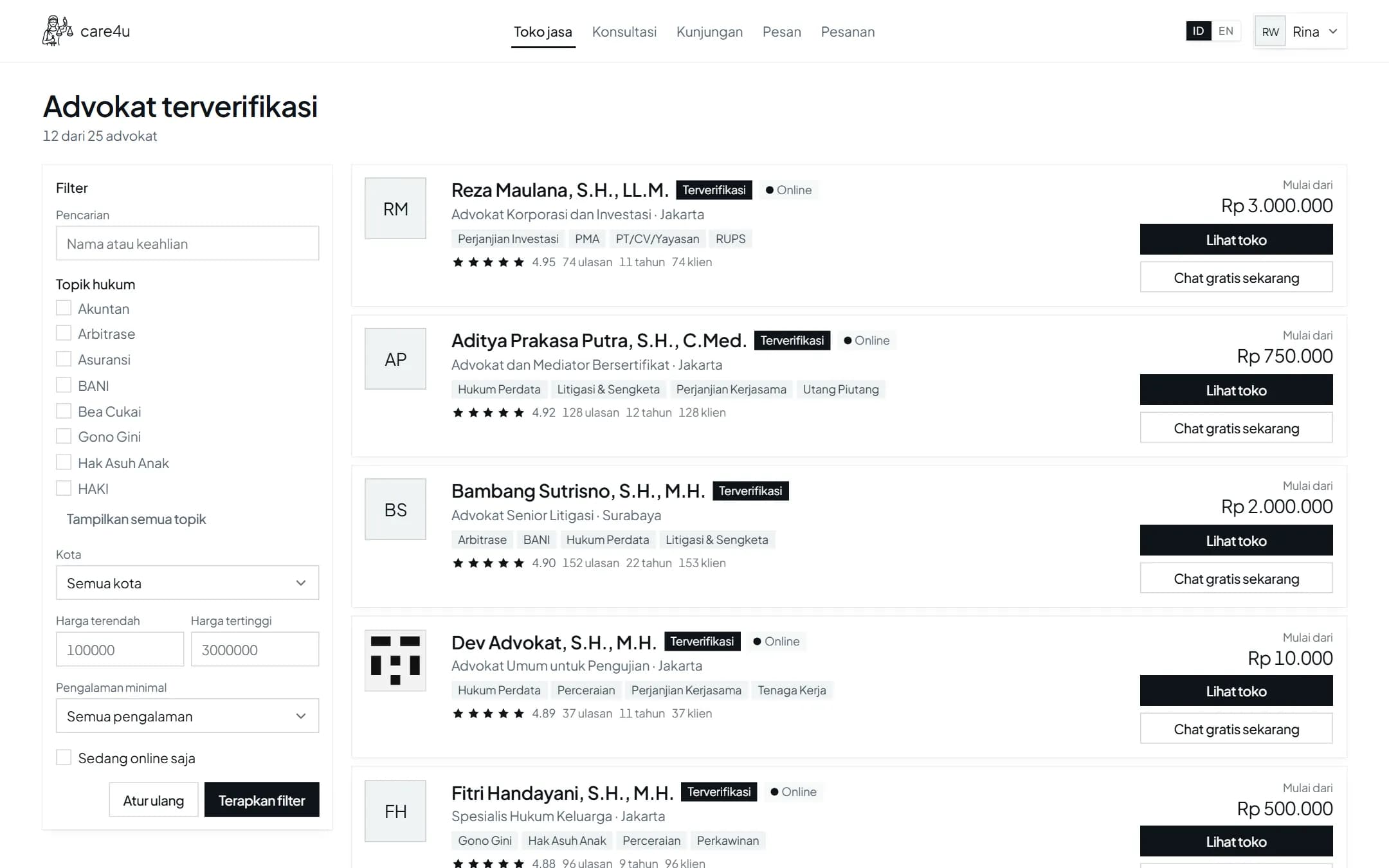Click Terapkan filter button
Screen dimensions: 1389x868
click(262, 800)
